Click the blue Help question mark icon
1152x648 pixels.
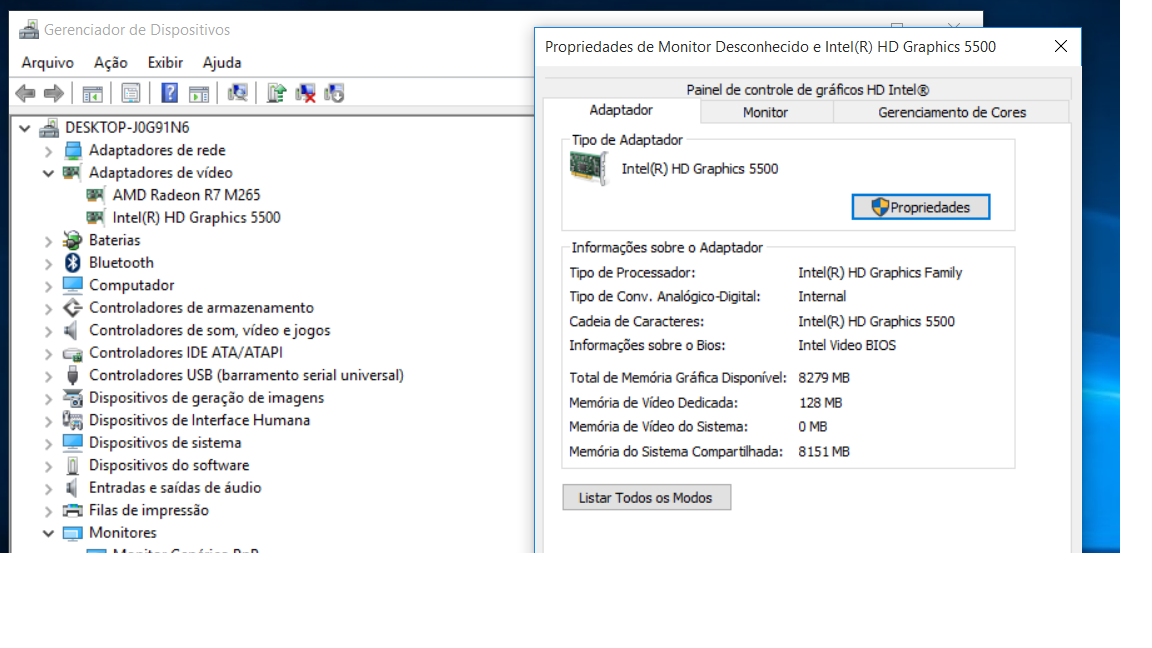pyautogui.click(x=170, y=93)
